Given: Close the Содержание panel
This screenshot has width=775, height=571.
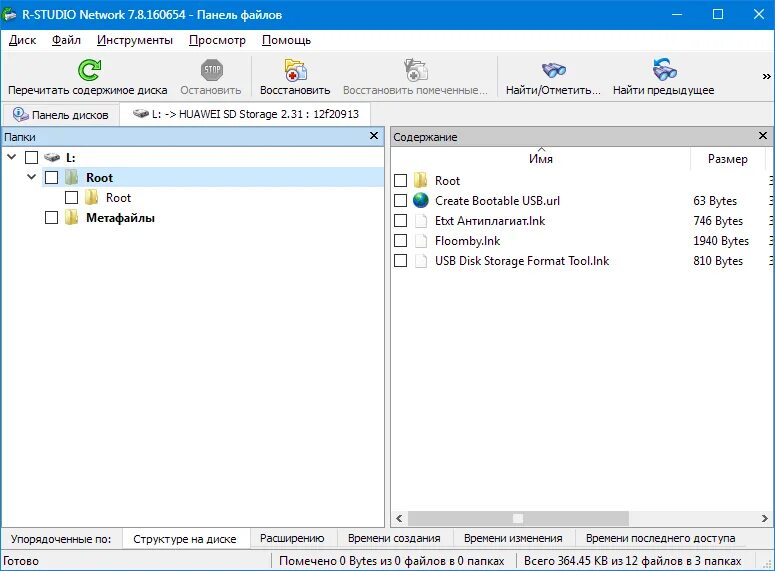Looking at the screenshot, I should (x=763, y=135).
